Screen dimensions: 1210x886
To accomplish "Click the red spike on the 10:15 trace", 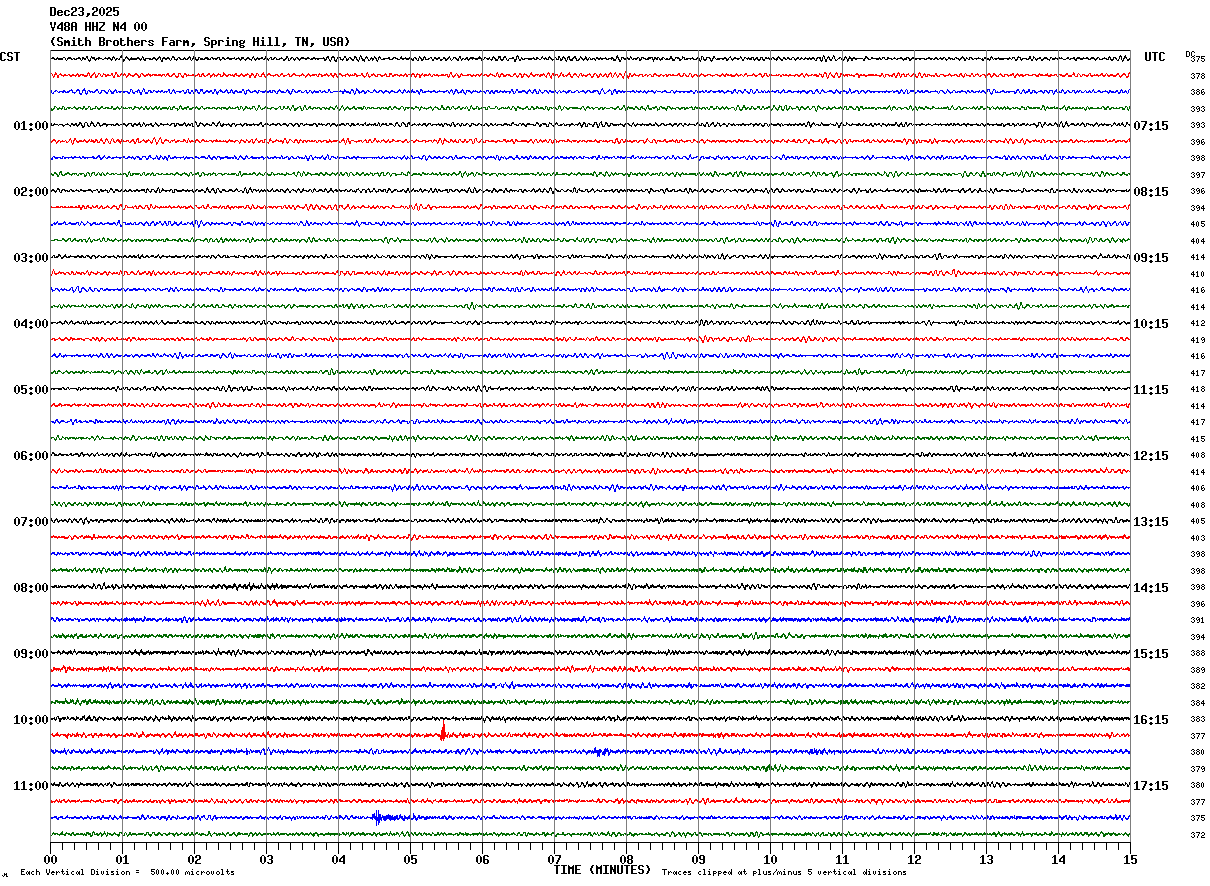I will click(x=443, y=732).
